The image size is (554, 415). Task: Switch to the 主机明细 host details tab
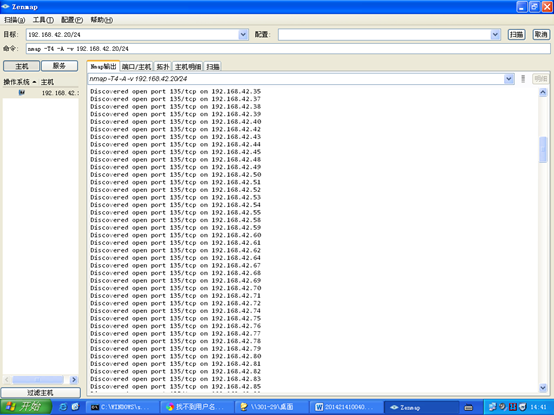[x=188, y=66]
